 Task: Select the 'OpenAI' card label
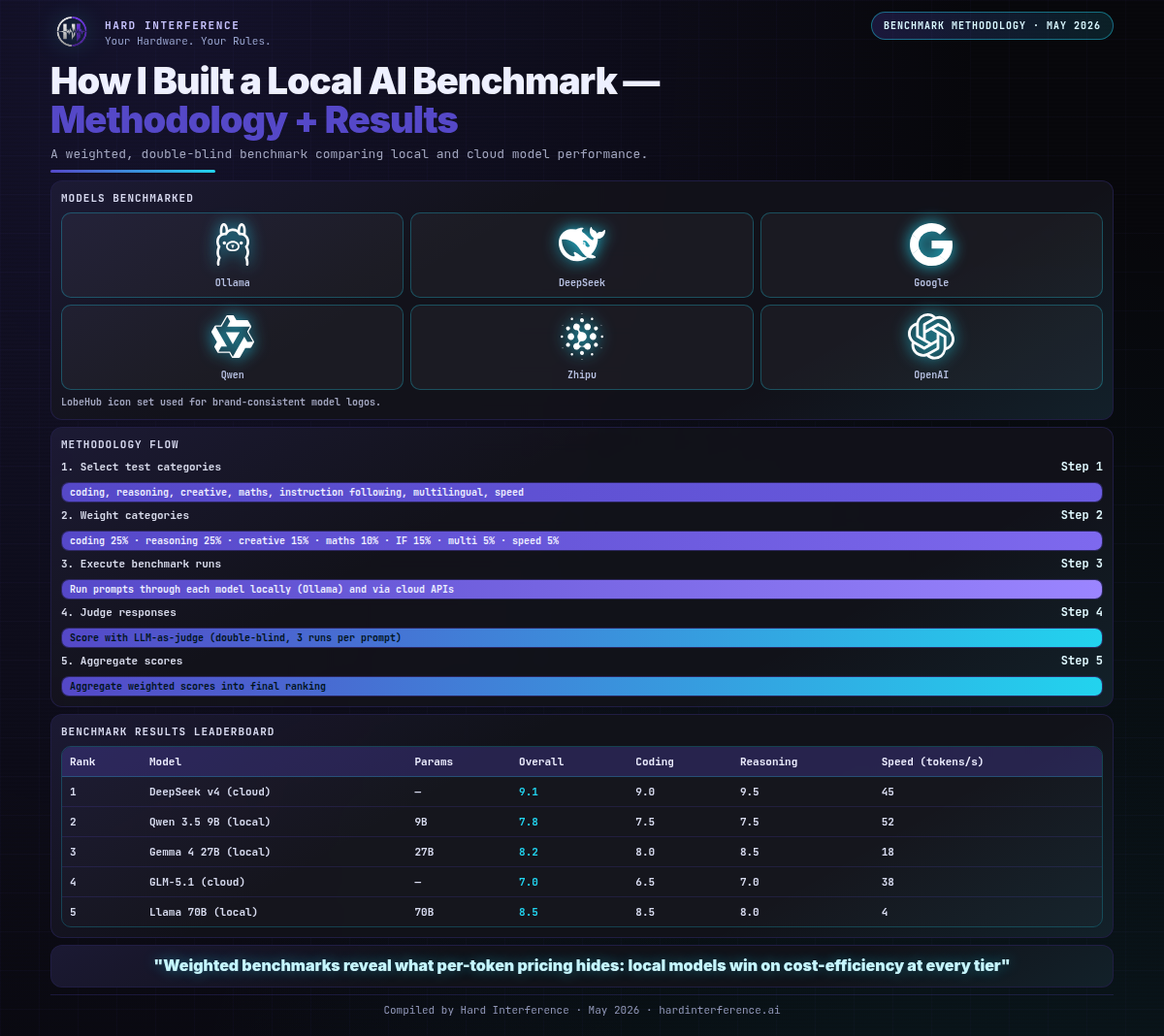931,375
